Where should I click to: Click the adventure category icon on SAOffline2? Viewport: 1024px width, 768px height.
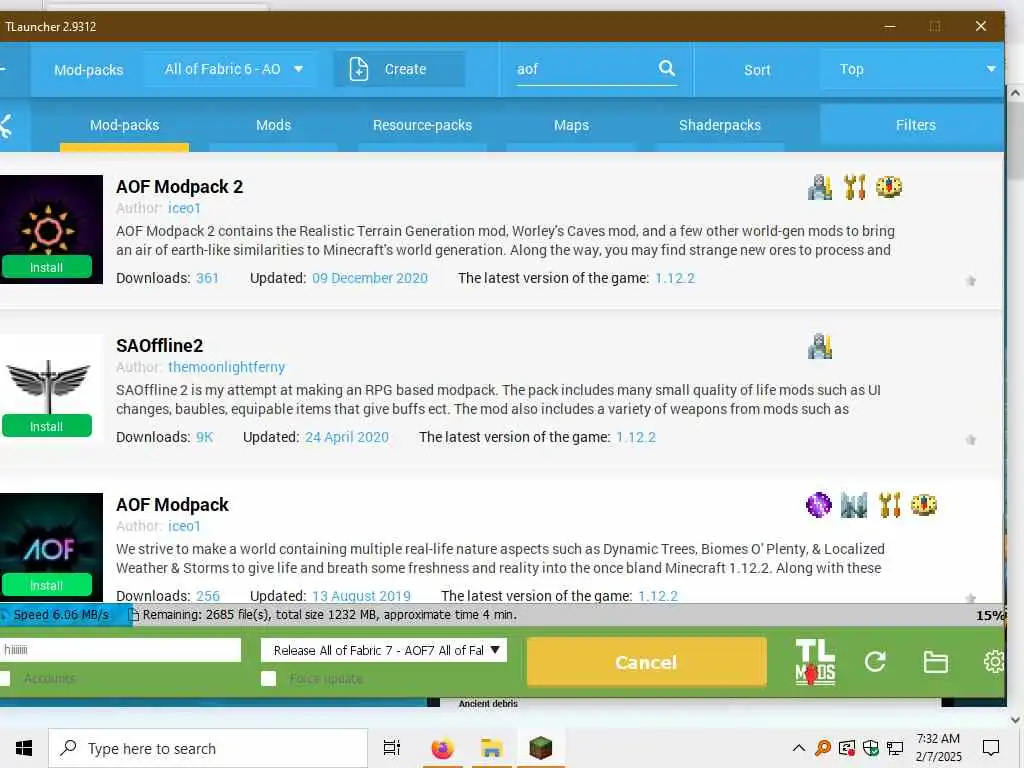click(820, 346)
